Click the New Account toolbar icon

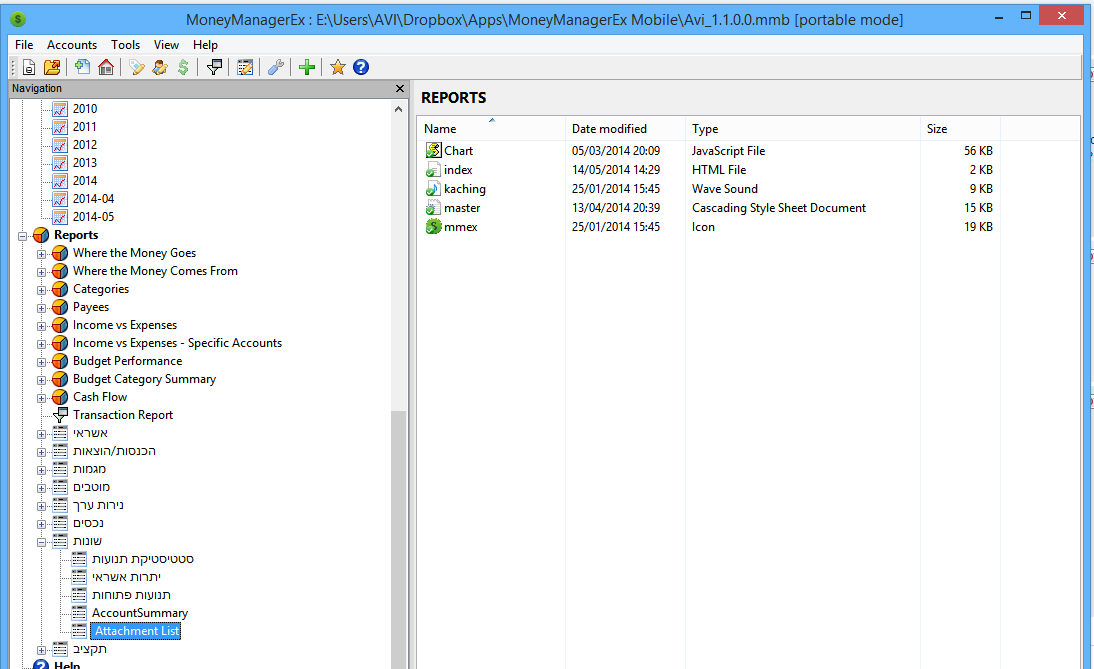point(82,67)
